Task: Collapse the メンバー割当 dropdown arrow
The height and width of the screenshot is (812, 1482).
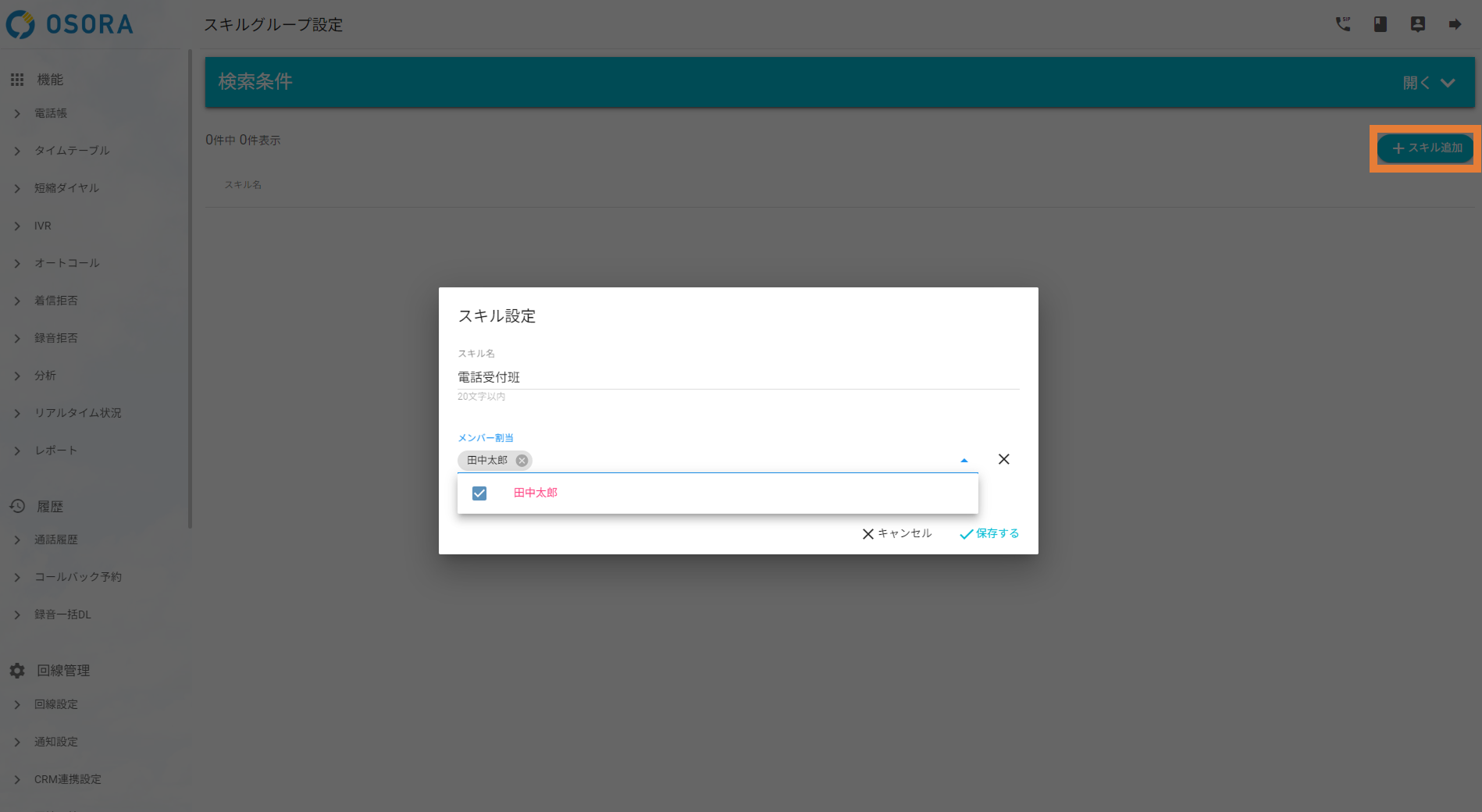Action: click(964, 461)
